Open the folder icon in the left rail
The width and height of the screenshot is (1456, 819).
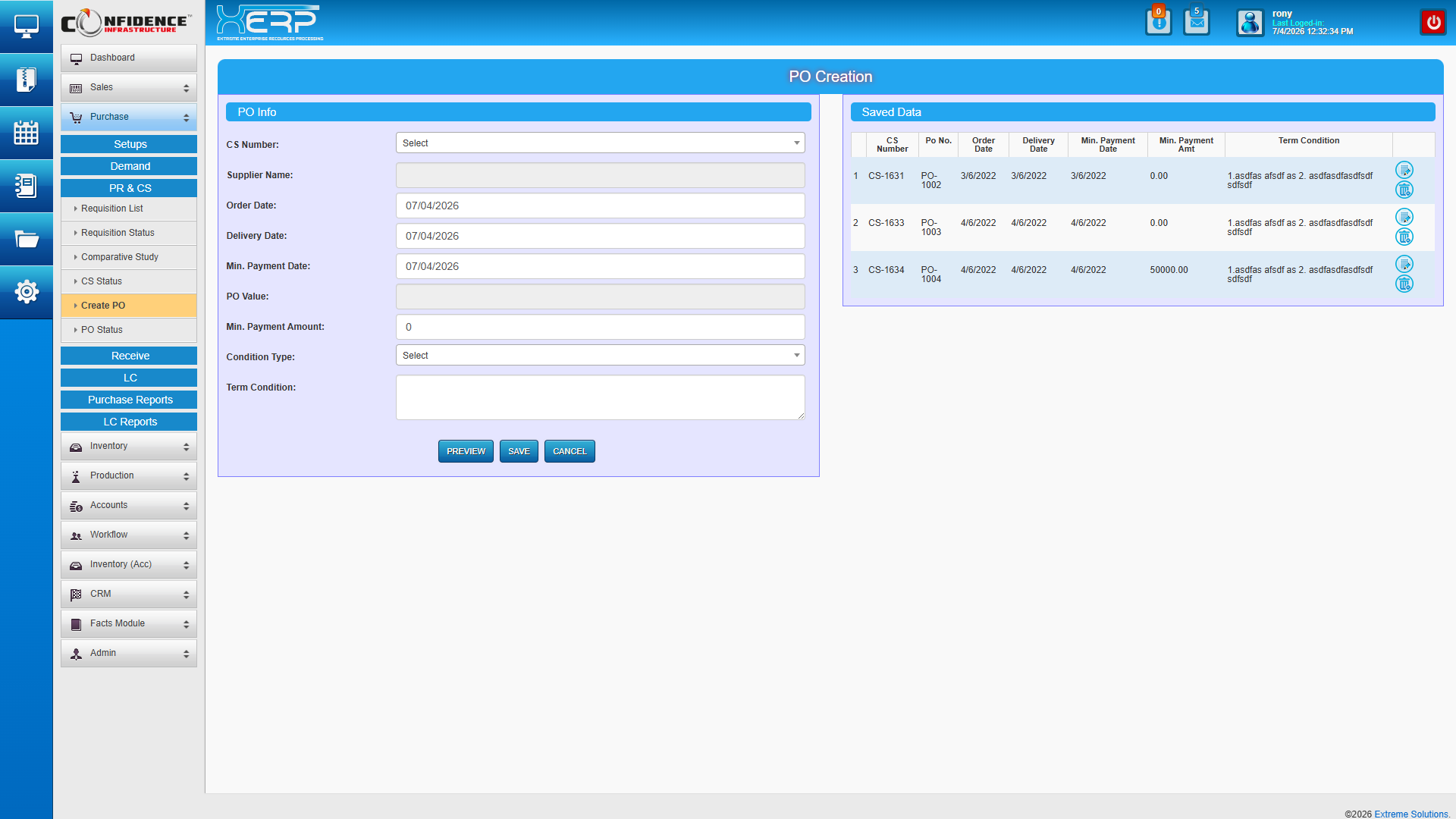(27, 239)
